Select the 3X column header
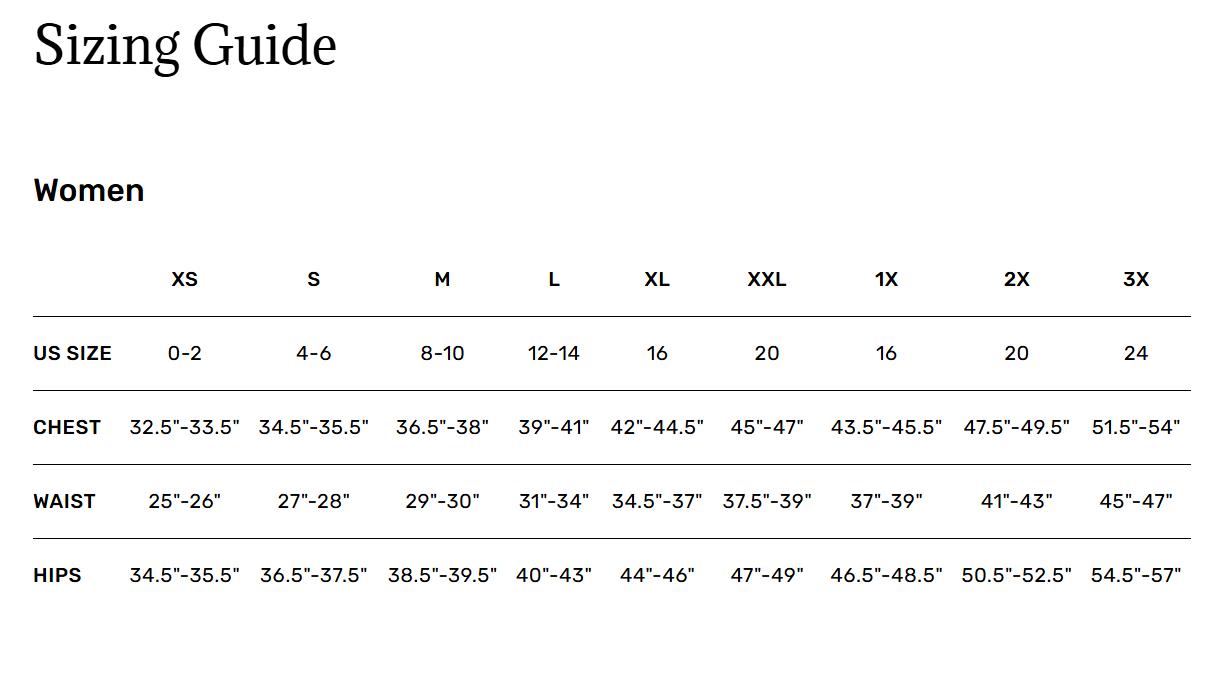The width and height of the screenshot is (1223, 682). click(x=1136, y=279)
